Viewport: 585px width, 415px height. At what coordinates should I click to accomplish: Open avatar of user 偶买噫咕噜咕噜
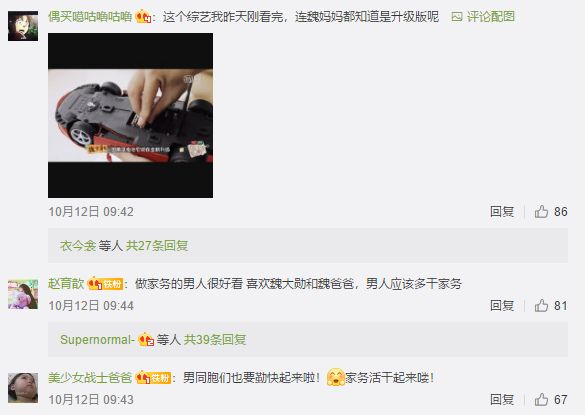(23, 26)
